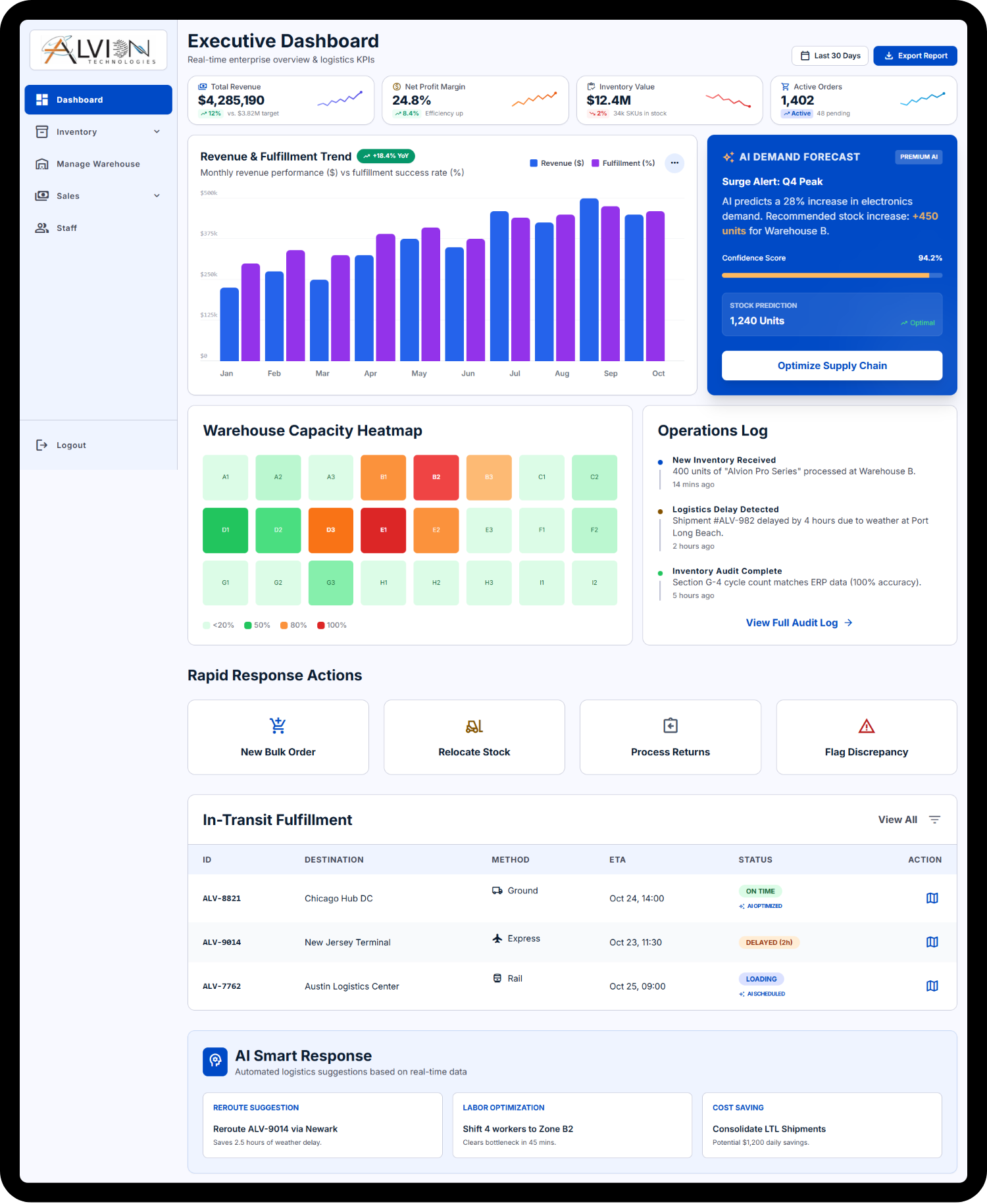Go to Manage Warehouse in sidebar
987x1204 pixels.
(98, 164)
